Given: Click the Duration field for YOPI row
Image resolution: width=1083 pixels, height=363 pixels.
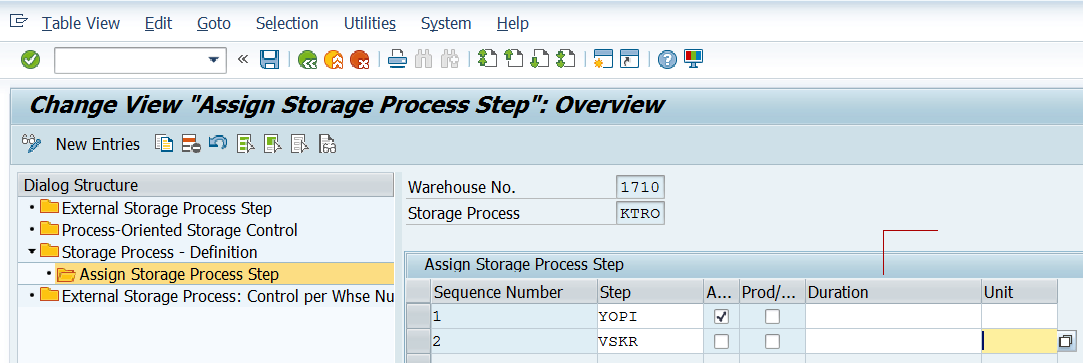Looking at the screenshot, I should coord(893,317).
